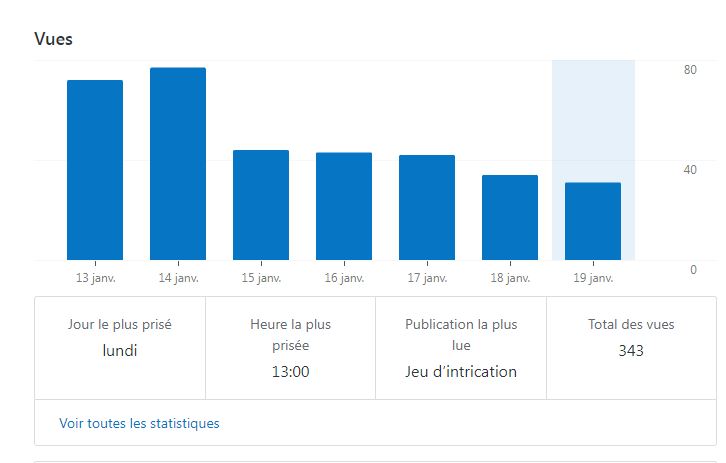Select the 18 janv. views bar
Viewport: 726px width, 463px height.
510,218
